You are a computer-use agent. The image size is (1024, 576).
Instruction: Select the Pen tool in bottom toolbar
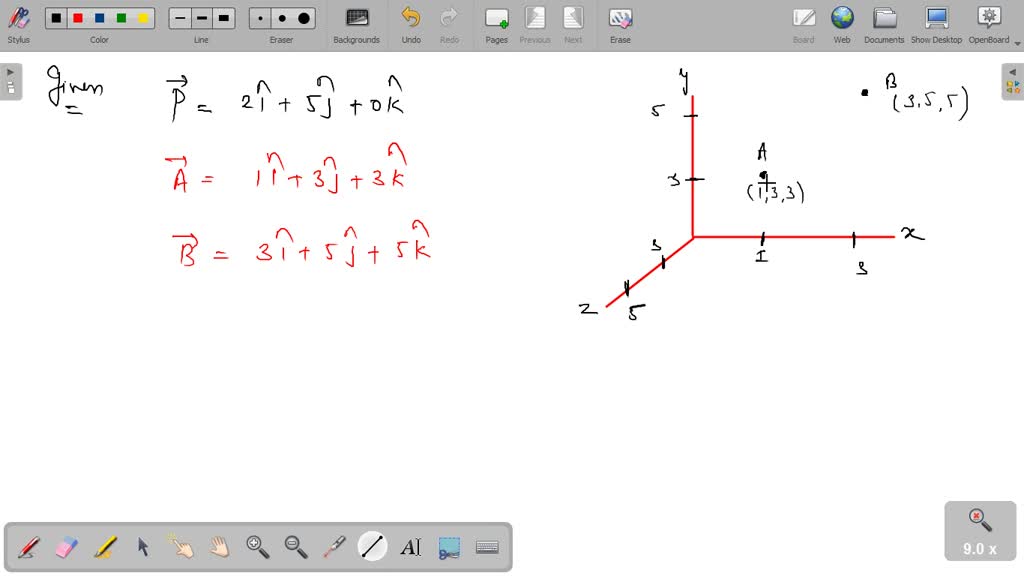[x=27, y=546]
